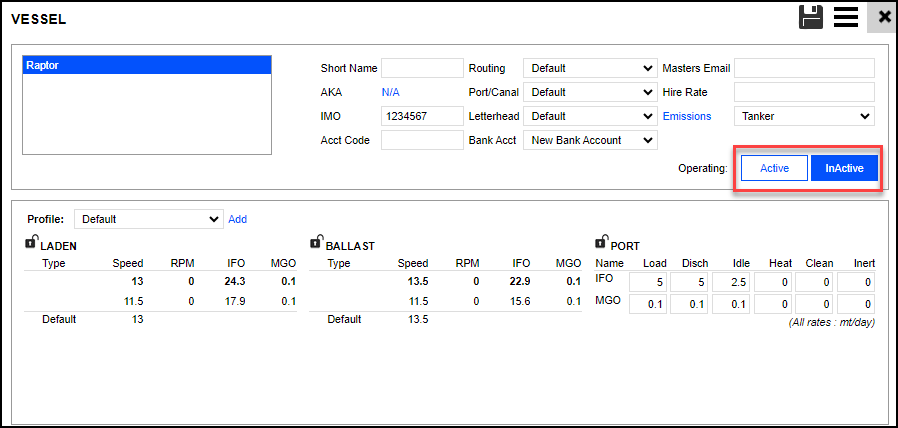
Task: Click the Add profile link
Action: (237, 219)
